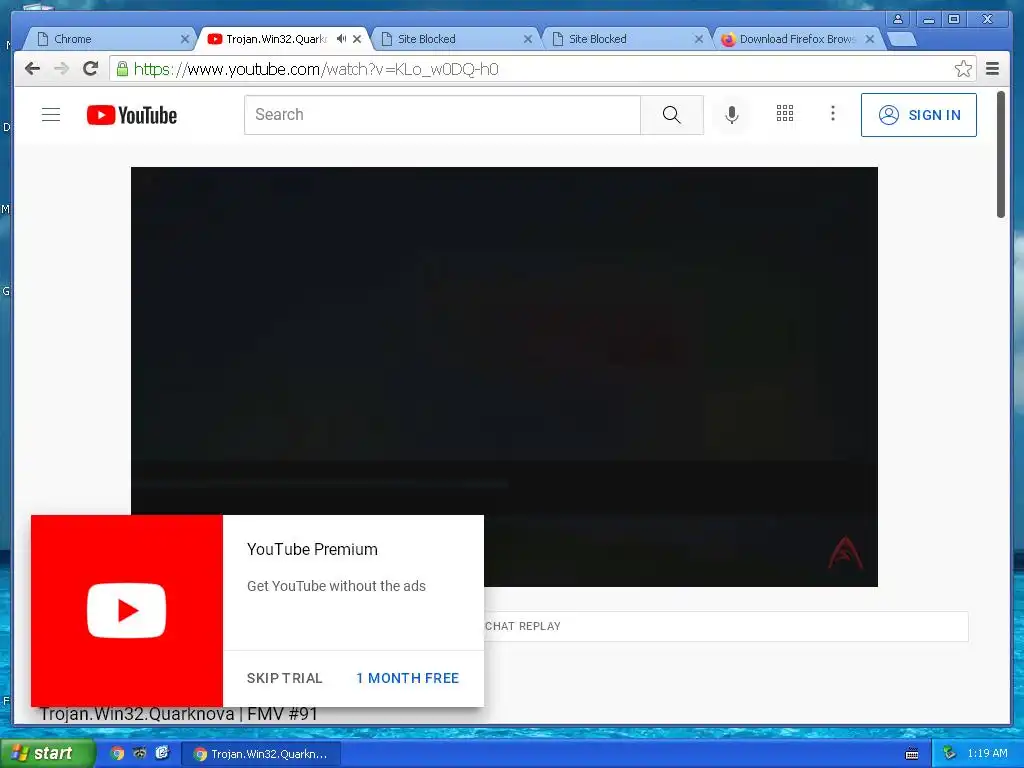Close the second Site Blocked tab

pyautogui.click(x=699, y=39)
